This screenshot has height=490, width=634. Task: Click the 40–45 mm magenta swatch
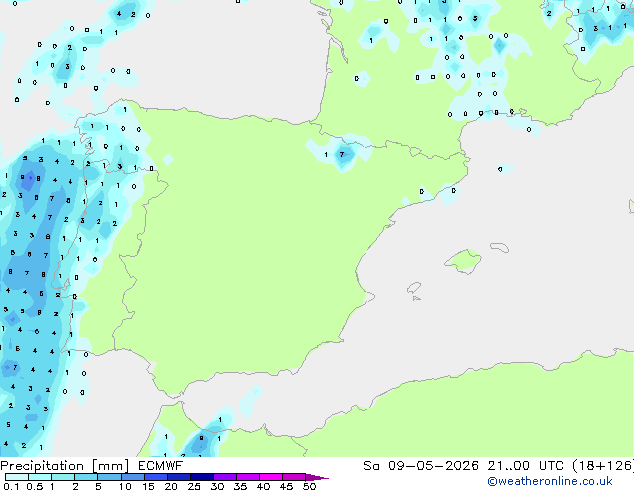tap(271, 477)
